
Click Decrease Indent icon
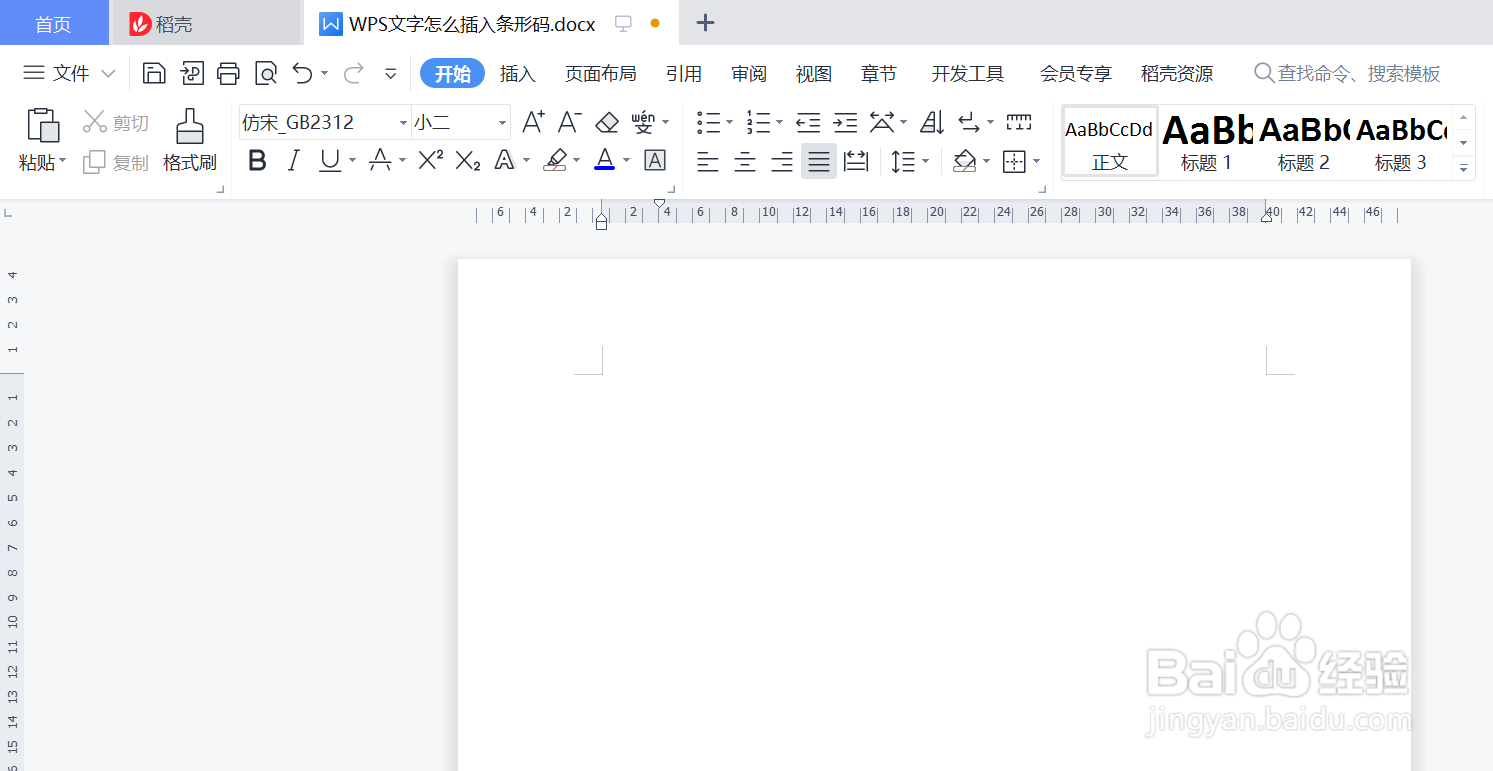[x=808, y=122]
